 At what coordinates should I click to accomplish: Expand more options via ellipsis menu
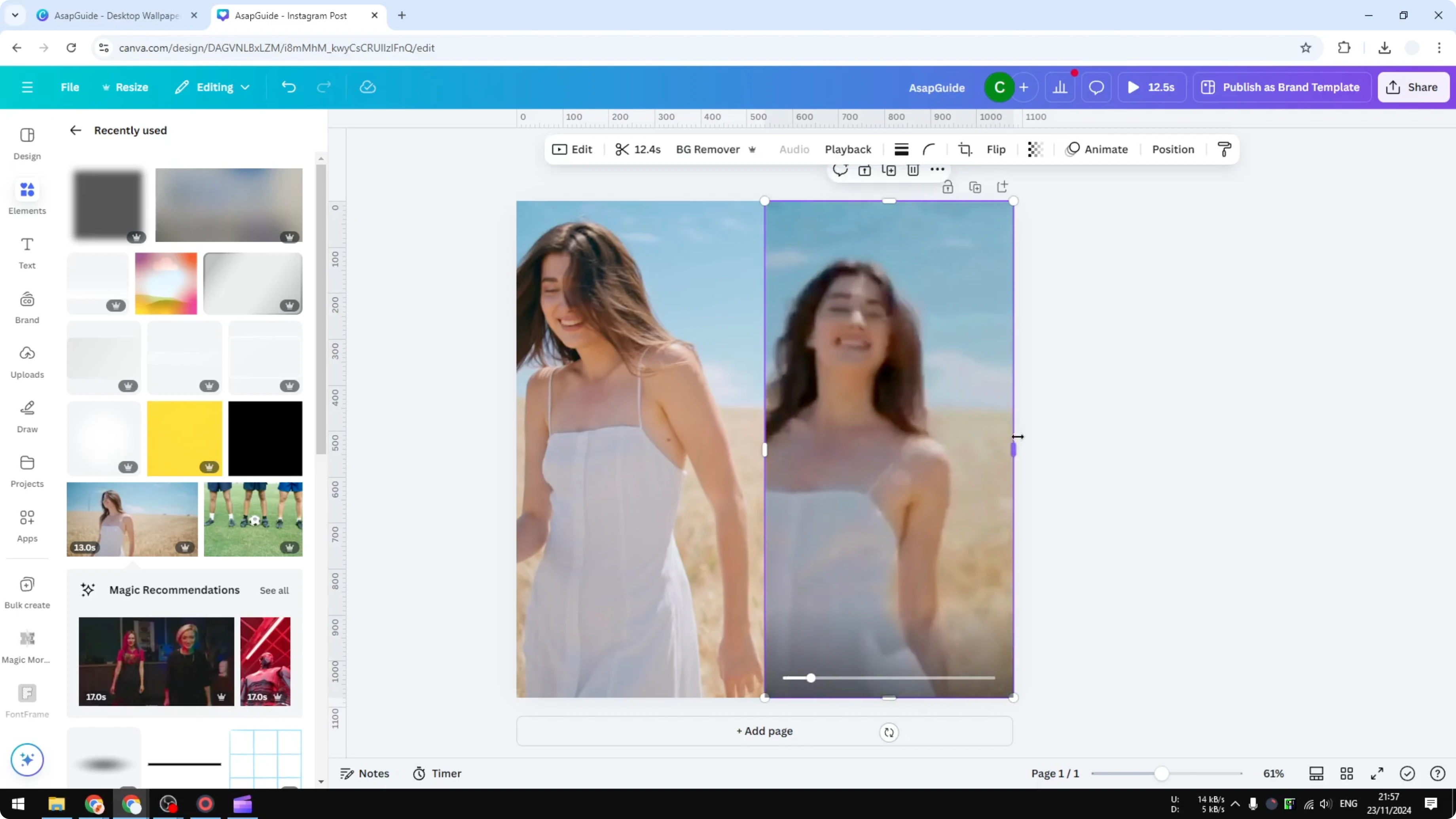tap(938, 170)
